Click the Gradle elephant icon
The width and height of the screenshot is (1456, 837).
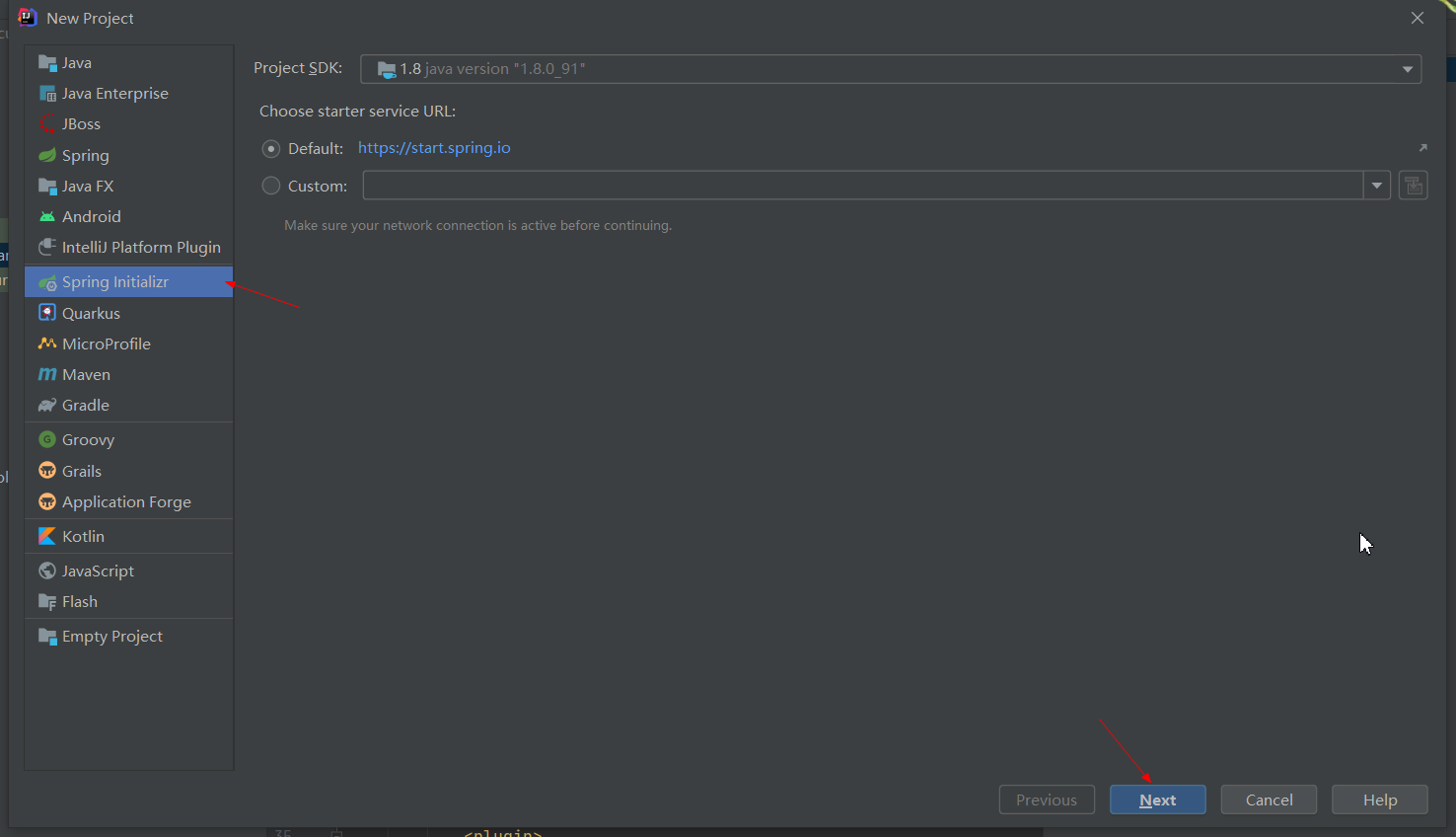click(x=47, y=405)
